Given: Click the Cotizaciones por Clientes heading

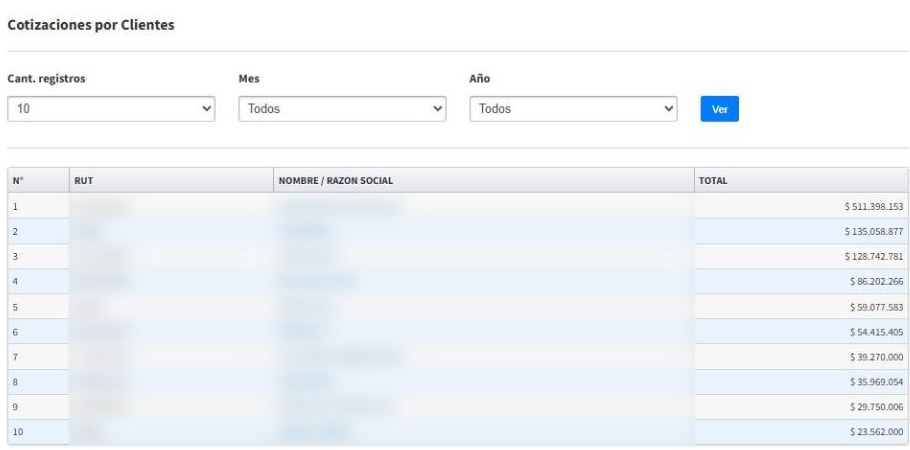Looking at the screenshot, I should coord(91,25).
